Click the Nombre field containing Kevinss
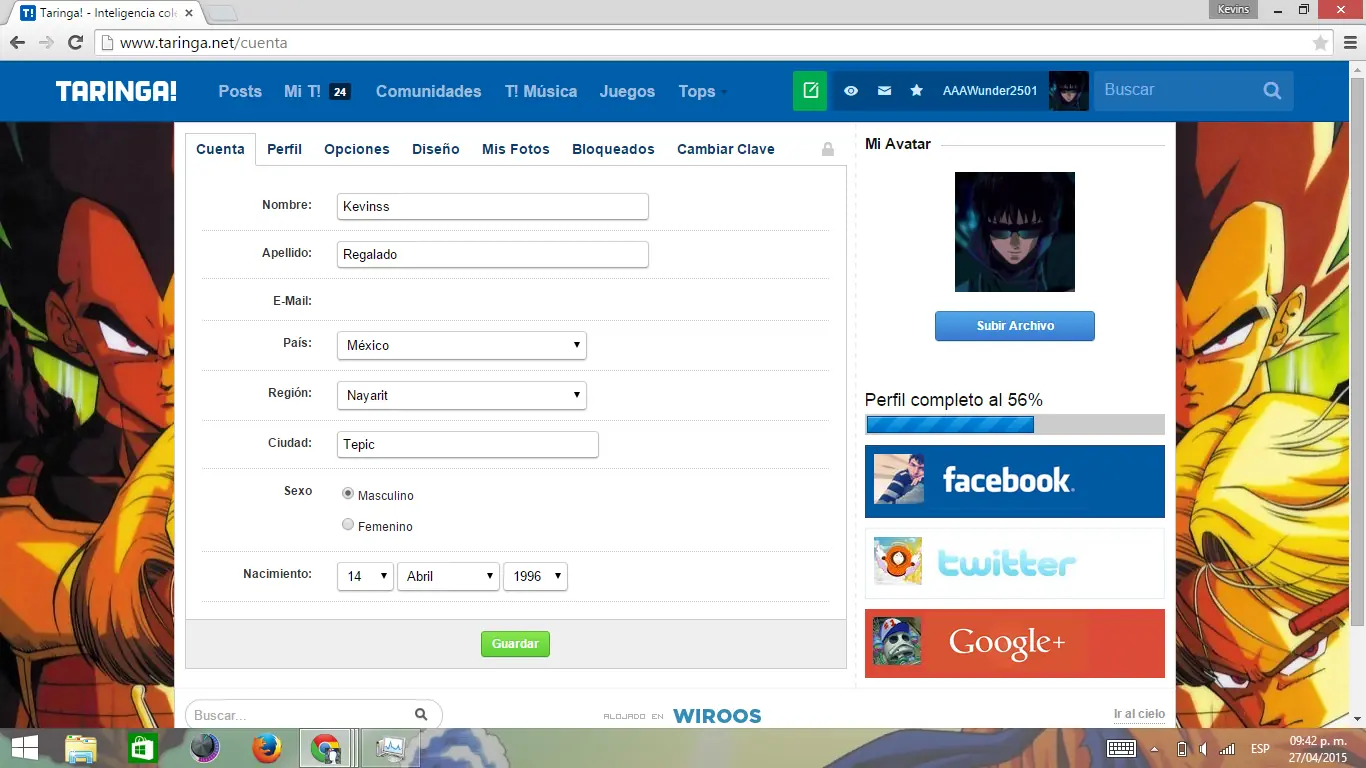1366x768 pixels. 493,206
